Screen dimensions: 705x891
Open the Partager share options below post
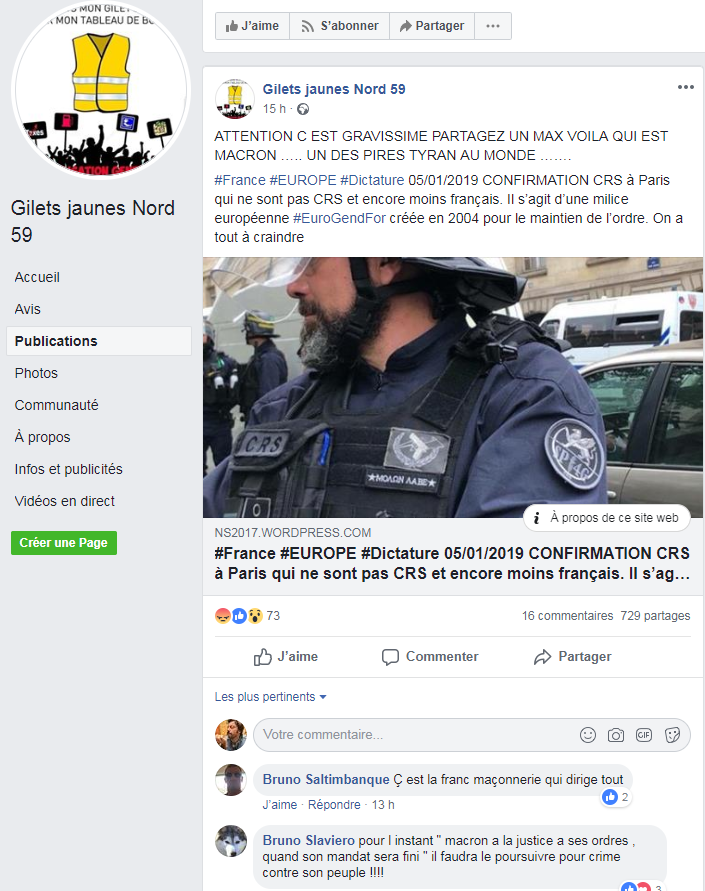pyautogui.click(x=573, y=657)
